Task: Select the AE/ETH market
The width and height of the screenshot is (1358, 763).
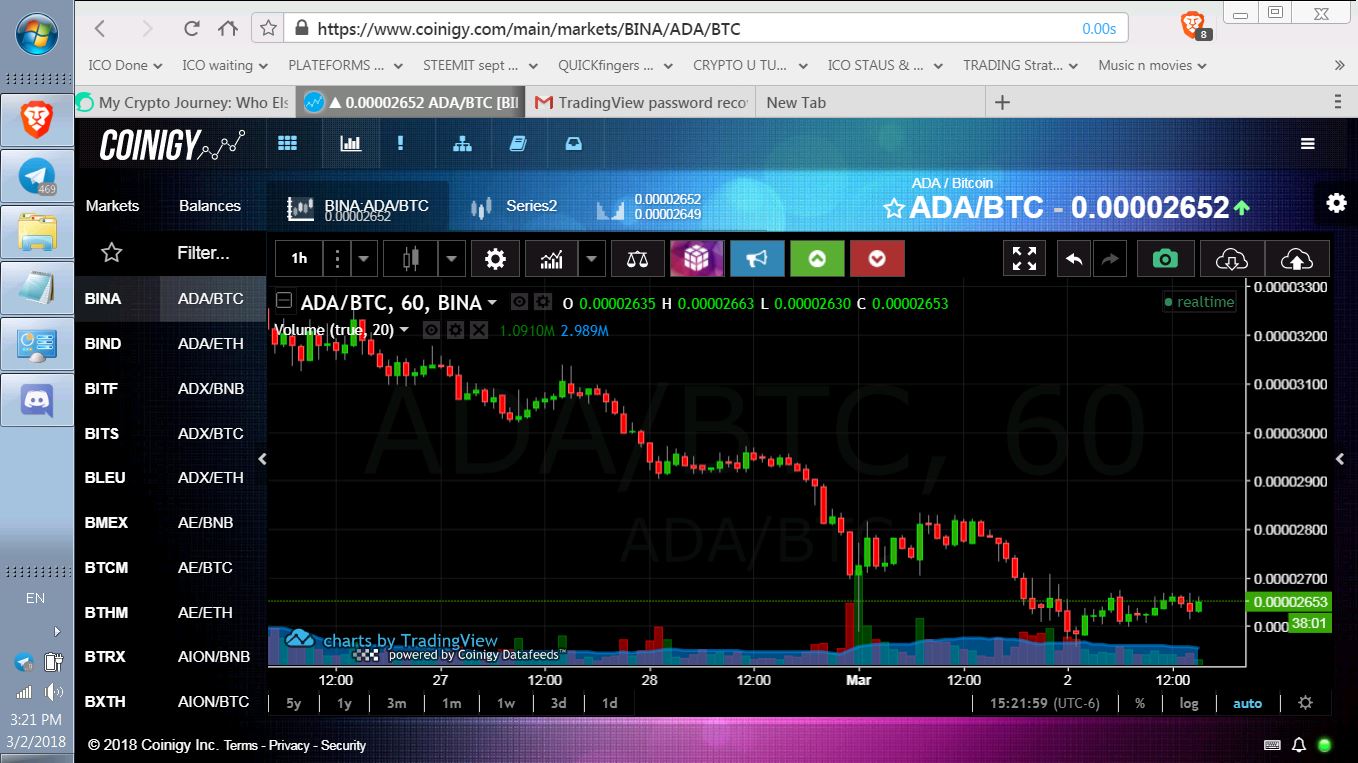Action: click(205, 612)
